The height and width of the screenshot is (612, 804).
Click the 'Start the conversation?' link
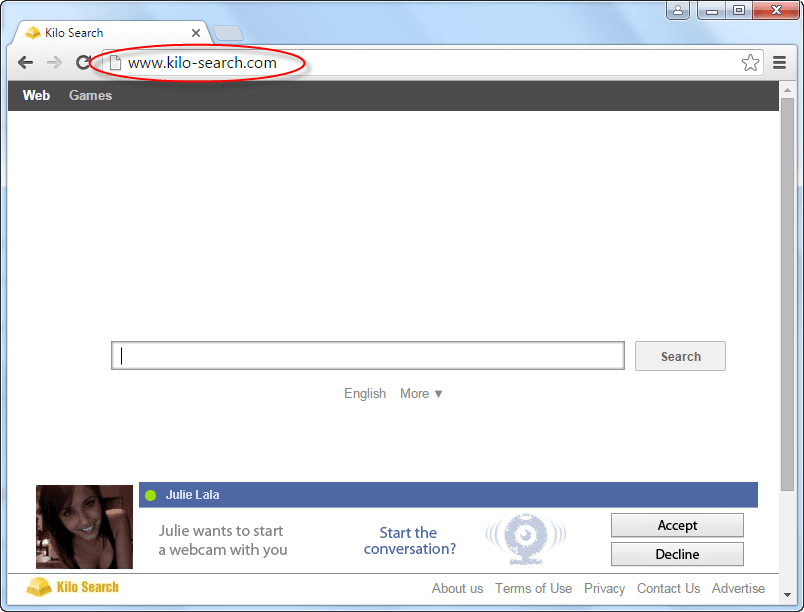[409, 541]
